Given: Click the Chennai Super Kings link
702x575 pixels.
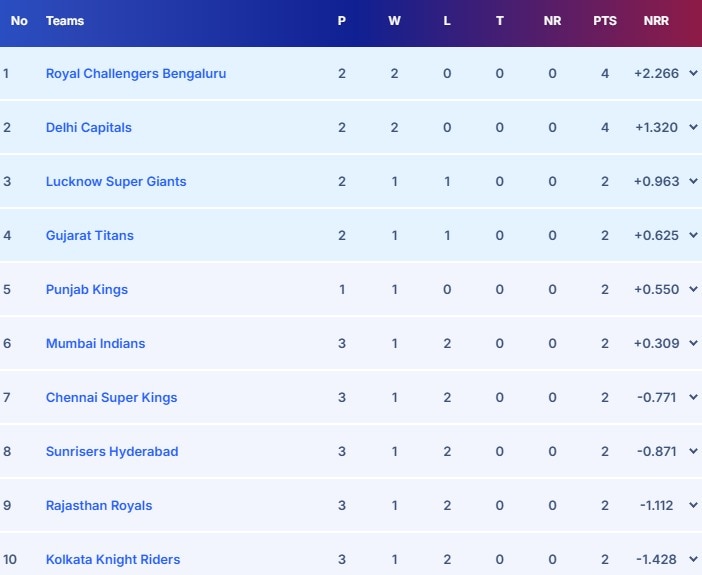Looking at the screenshot, I should pos(111,397).
